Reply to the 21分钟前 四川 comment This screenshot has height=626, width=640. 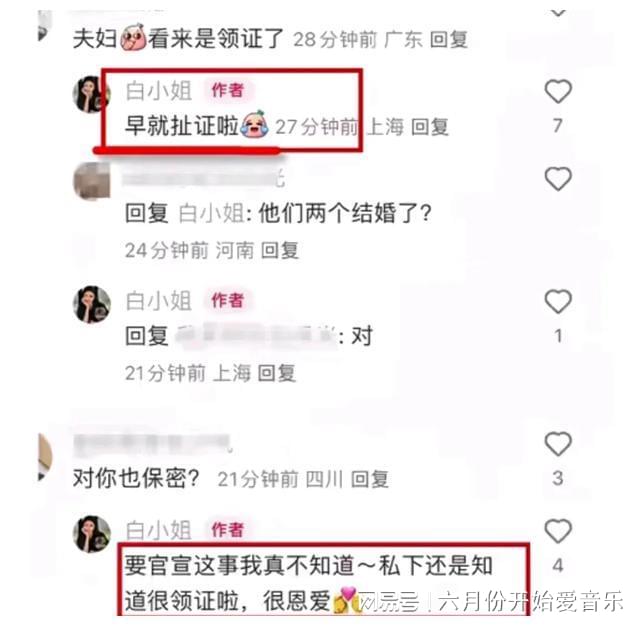tap(369, 479)
